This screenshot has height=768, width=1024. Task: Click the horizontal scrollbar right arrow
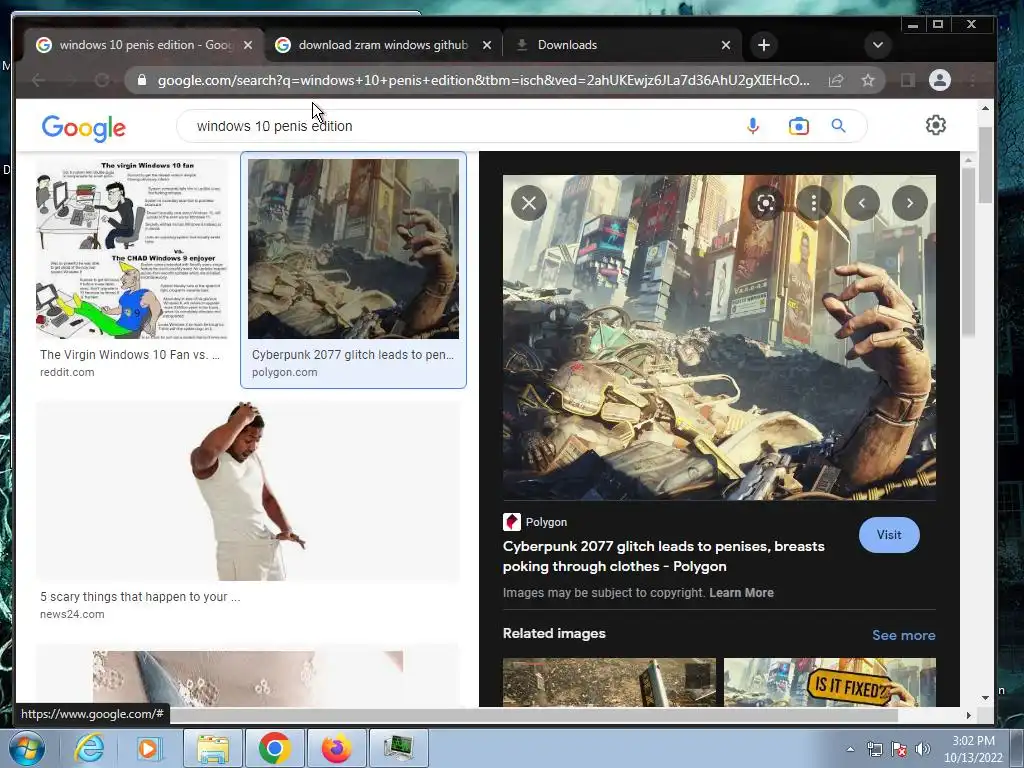point(968,716)
